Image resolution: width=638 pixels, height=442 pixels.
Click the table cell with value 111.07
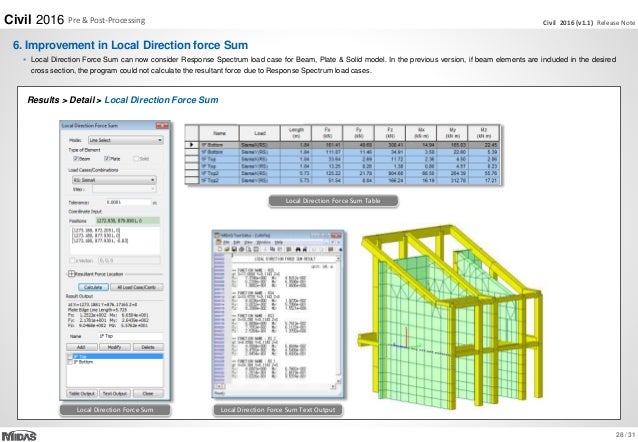coord(327,152)
